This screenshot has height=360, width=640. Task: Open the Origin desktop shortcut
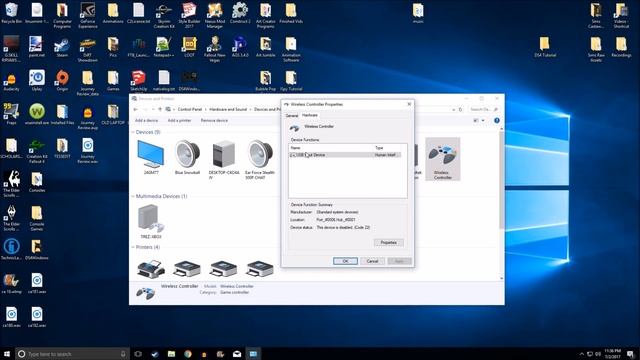(62, 81)
